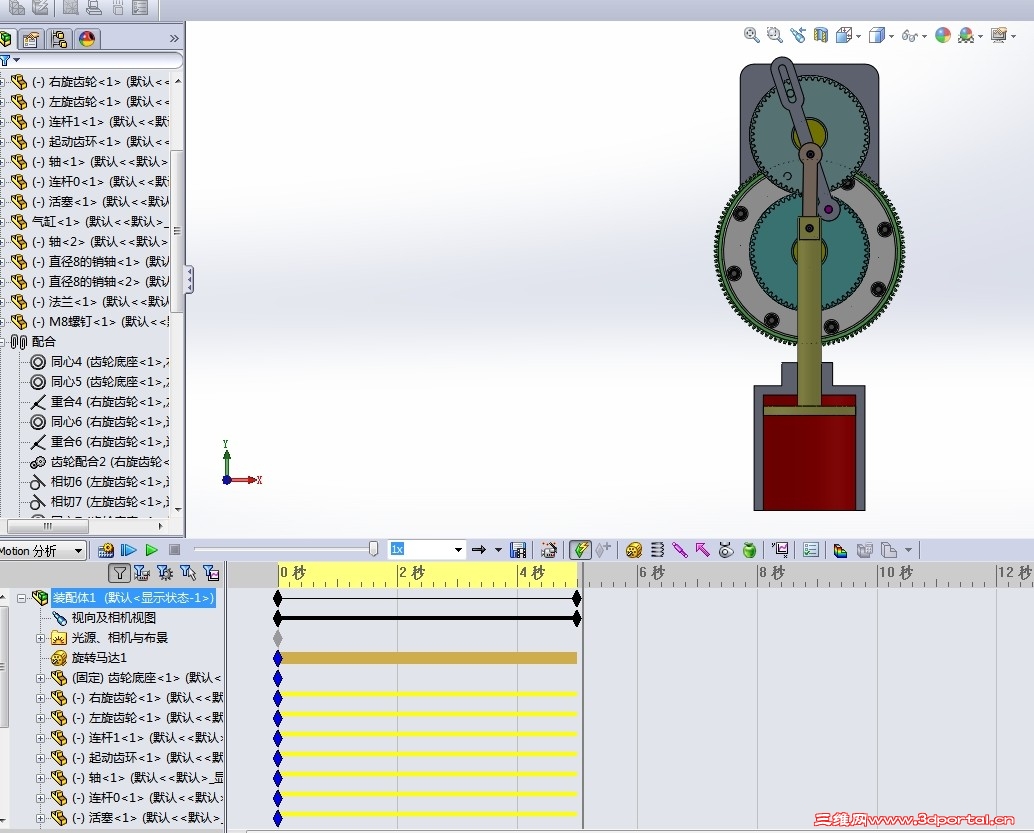Image resolution: width=1034 pixels, height=833 pixels.
Task: Expand 活塞<1> node in timeline tree
Action: click(40, 818)
